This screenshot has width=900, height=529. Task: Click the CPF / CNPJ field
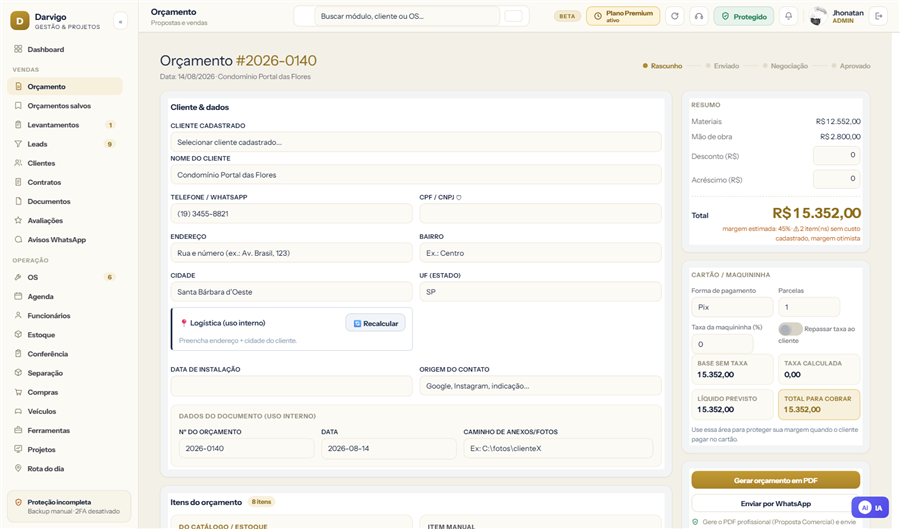tap(540, 213)
